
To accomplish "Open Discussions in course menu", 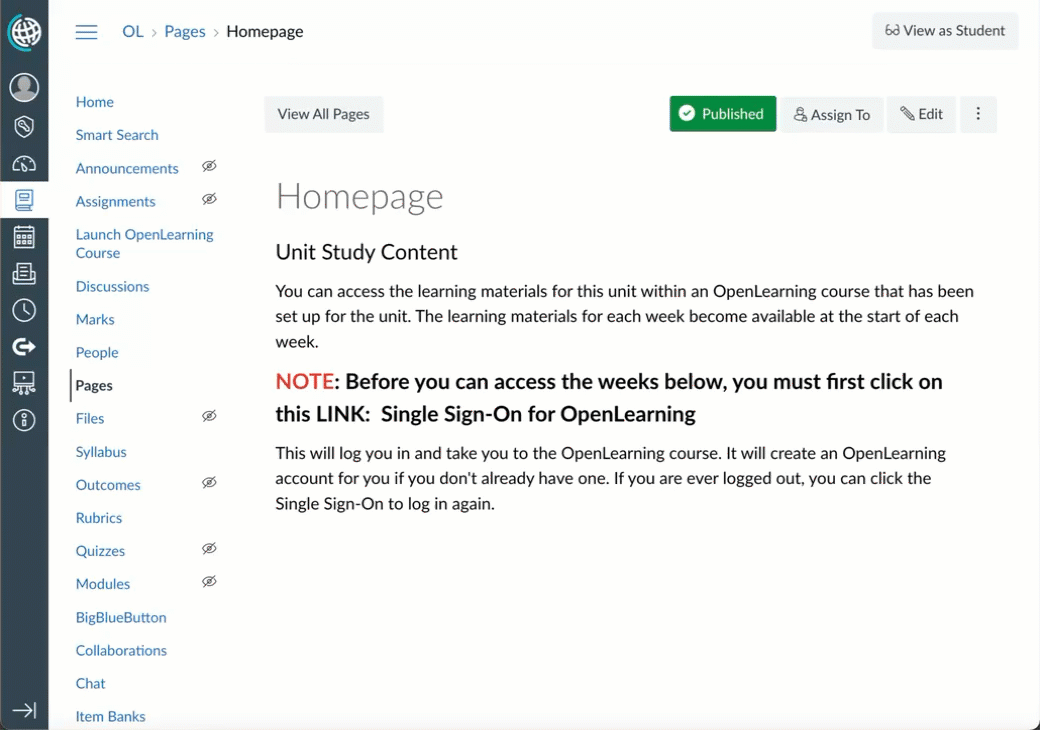I will [x=112, y=286].
